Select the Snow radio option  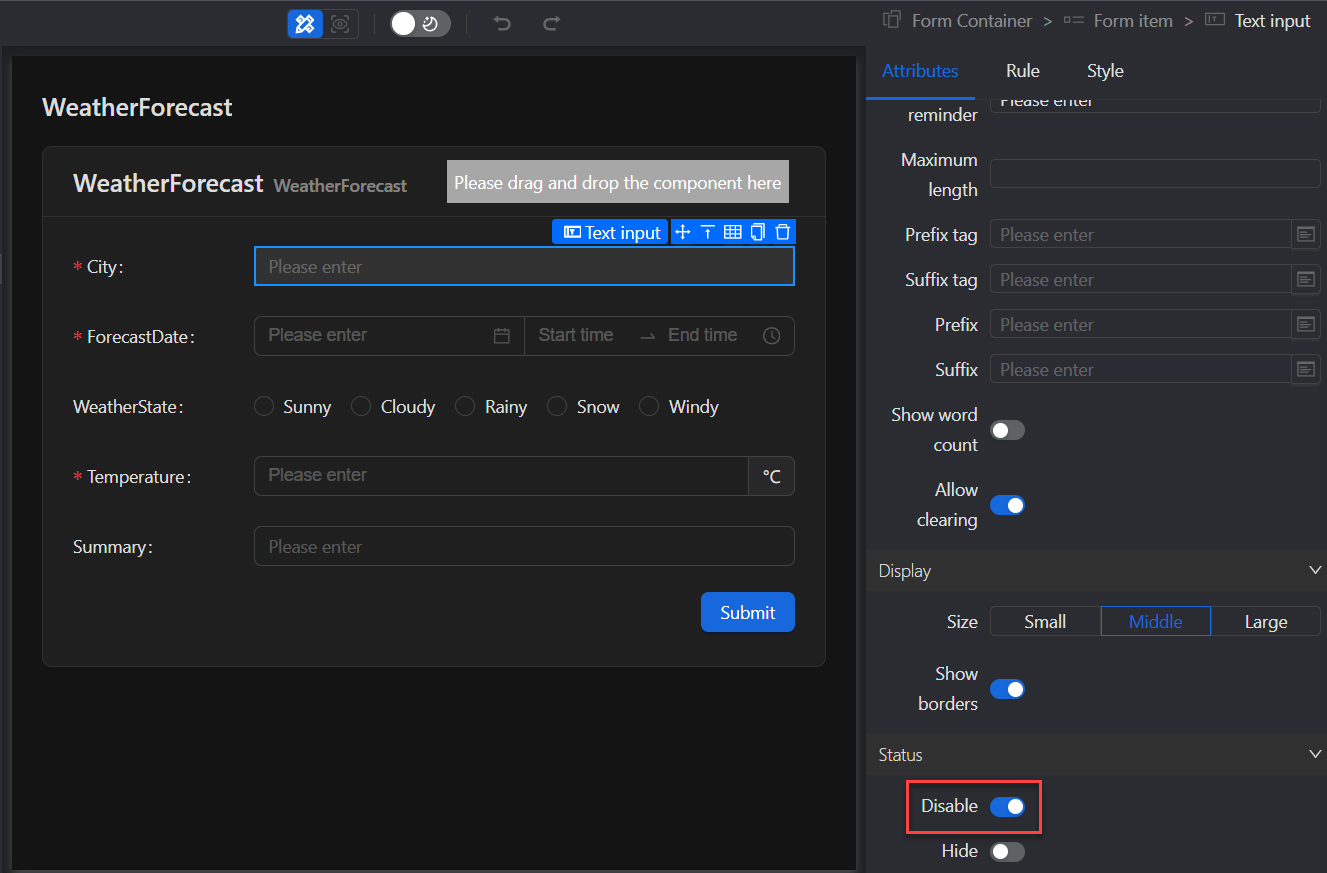pos(557,406)
